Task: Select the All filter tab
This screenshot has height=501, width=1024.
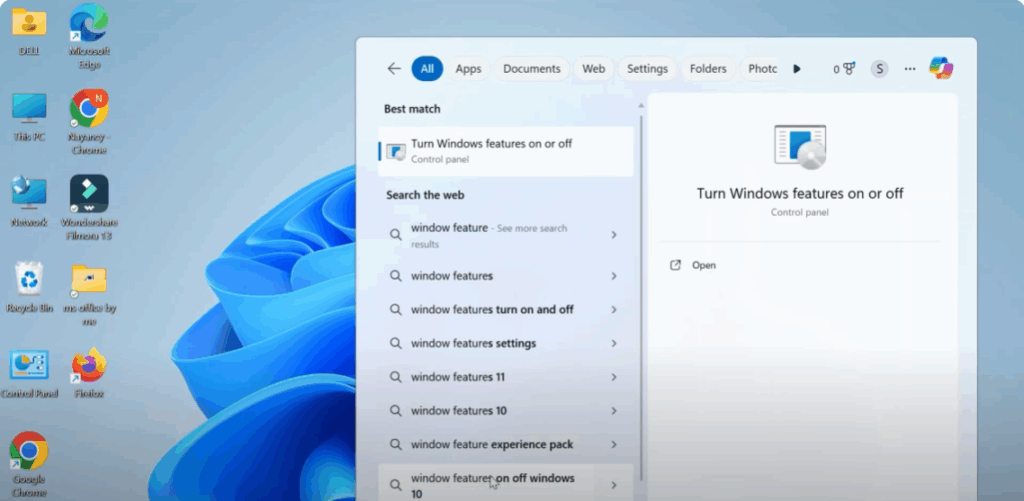Action: pos(427,69)
